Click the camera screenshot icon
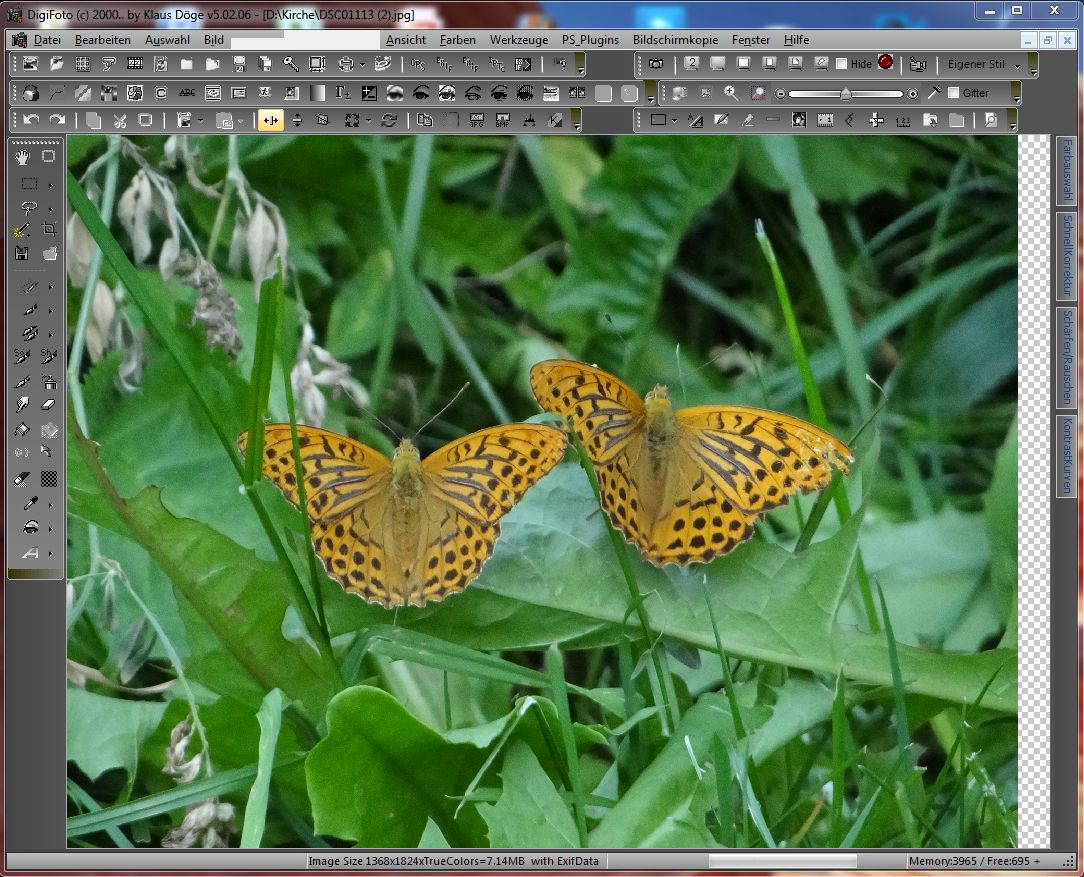The height and width of the screenshot is (877, 1084). point(655,64)
